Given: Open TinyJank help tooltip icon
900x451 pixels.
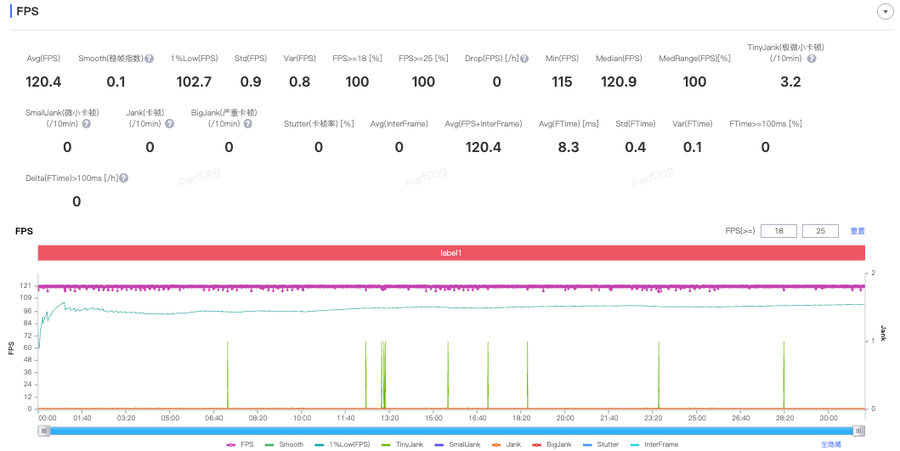Looking at the screenshot, I should (x=811, y=59).
